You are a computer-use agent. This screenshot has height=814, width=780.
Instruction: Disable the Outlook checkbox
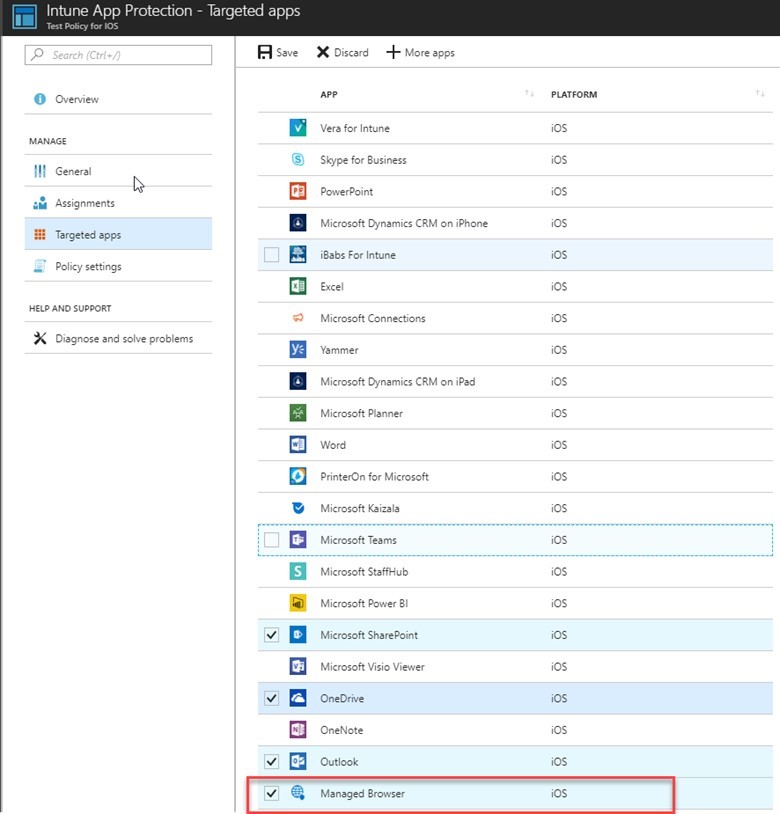[270, 761]
